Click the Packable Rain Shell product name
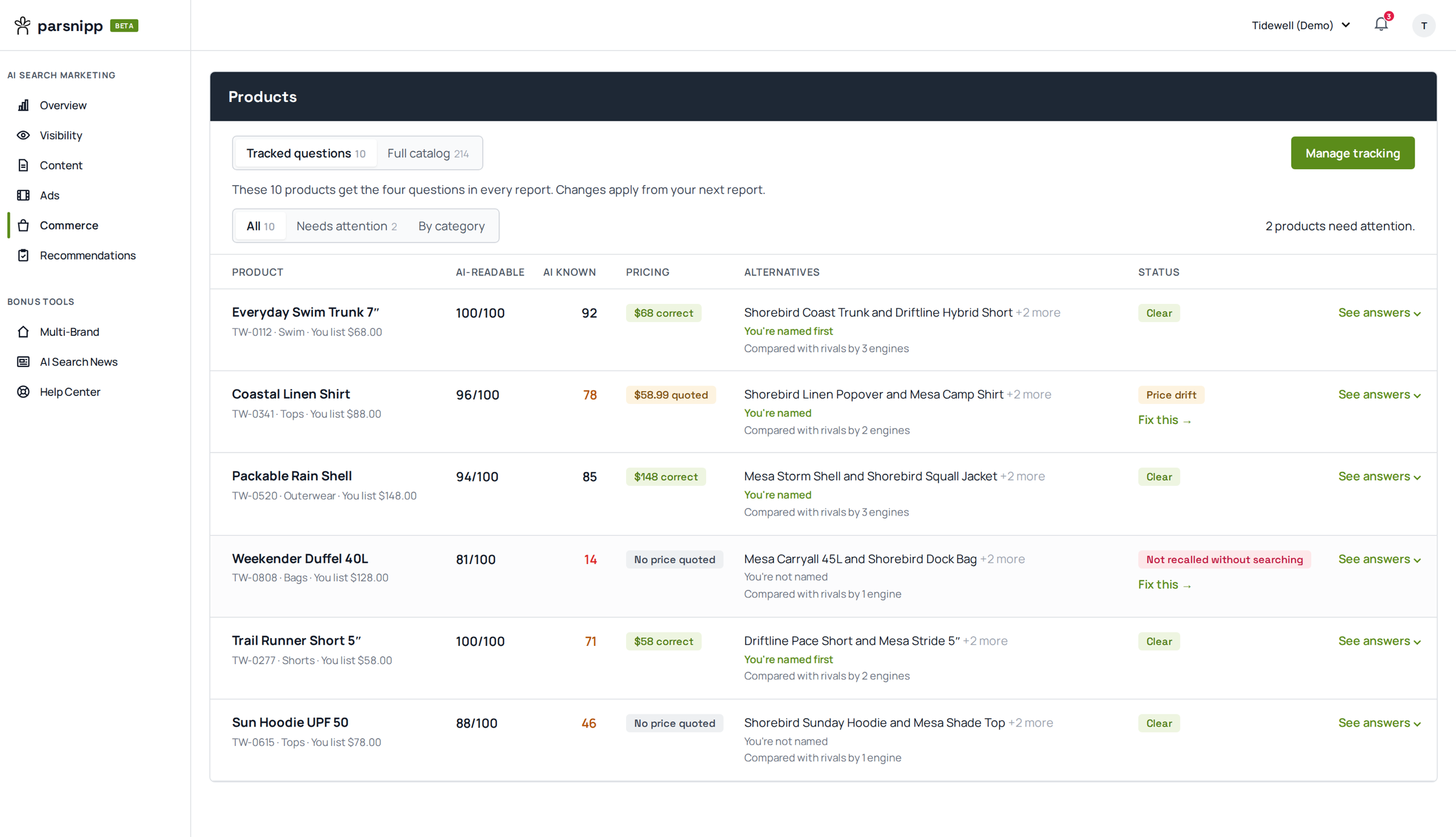Screen dimensions: 1456x837 [x=292, y=476]
